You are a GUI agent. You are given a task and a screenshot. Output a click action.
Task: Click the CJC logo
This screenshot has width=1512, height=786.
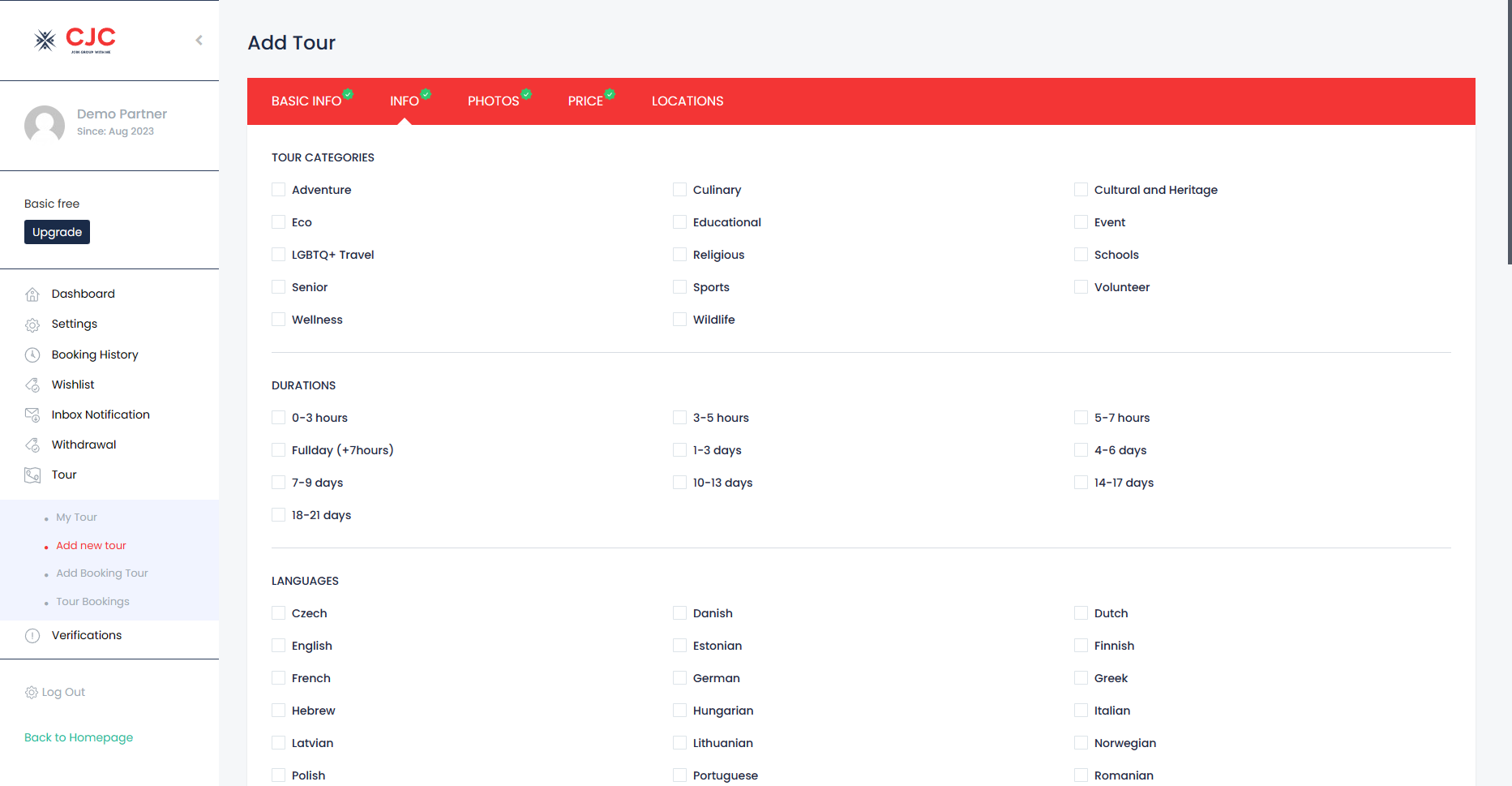[75, 40]
